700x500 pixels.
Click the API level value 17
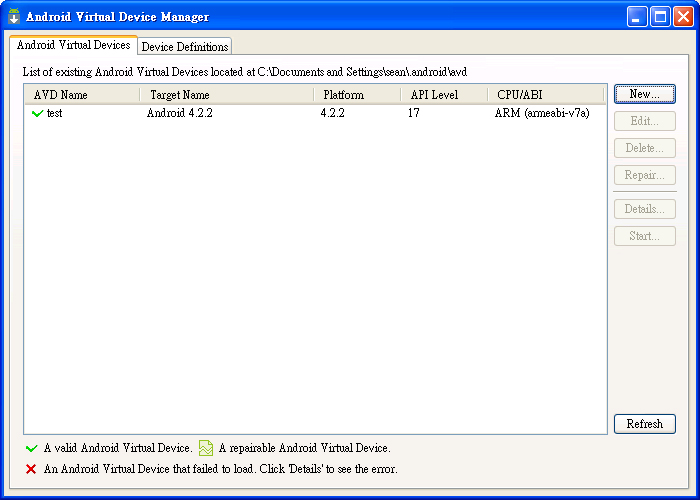(x=413, y=113)
